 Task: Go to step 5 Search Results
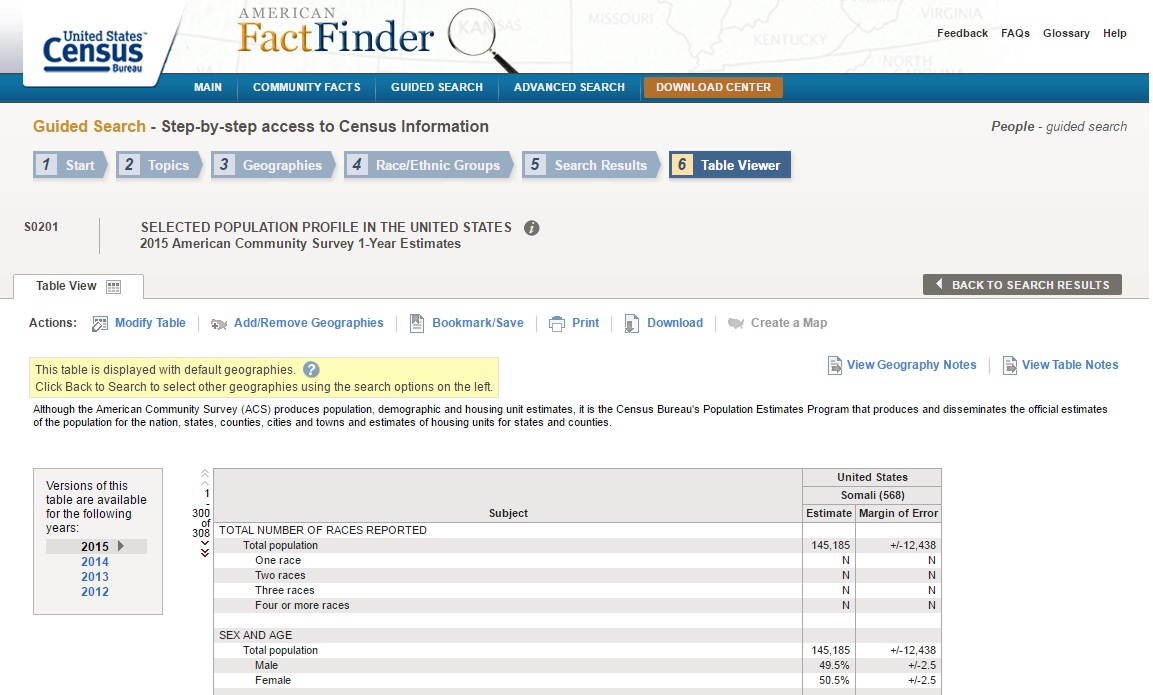click(590, 165)
